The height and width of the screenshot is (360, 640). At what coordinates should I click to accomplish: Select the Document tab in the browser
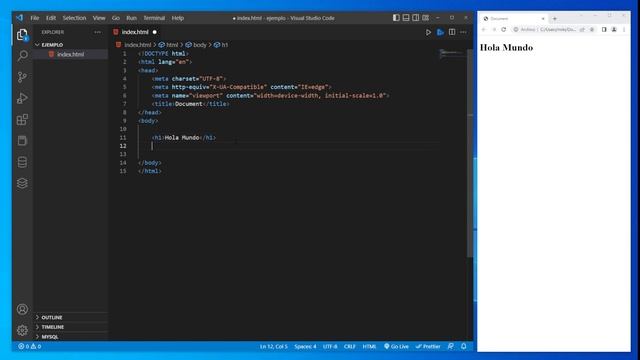513,19
